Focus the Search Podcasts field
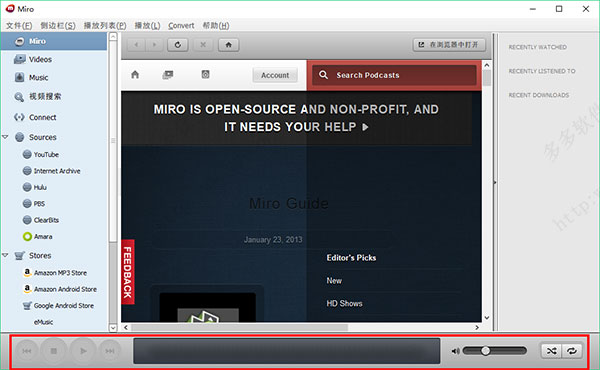The height and width of the screenshot is (370, 600). coord(394,75)
